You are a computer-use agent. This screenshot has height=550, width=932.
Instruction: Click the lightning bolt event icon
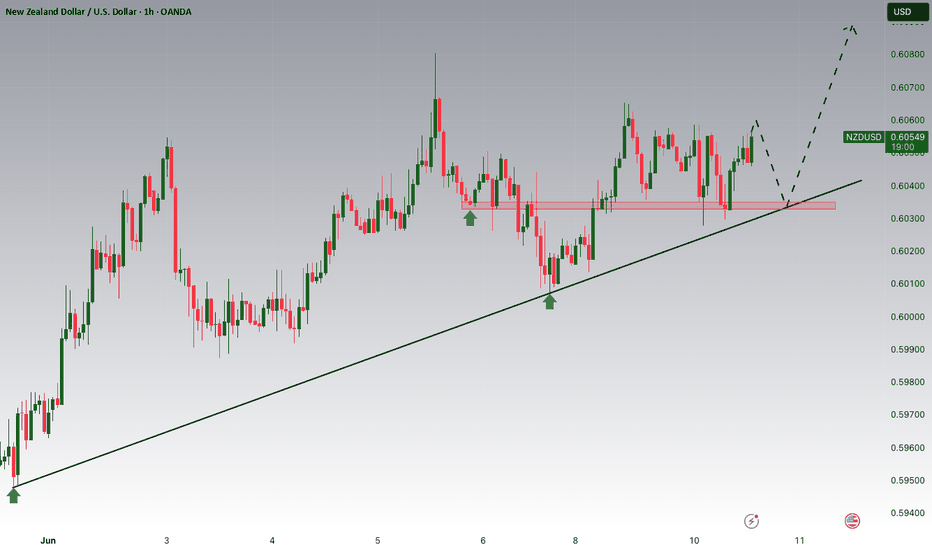(751, 521)
